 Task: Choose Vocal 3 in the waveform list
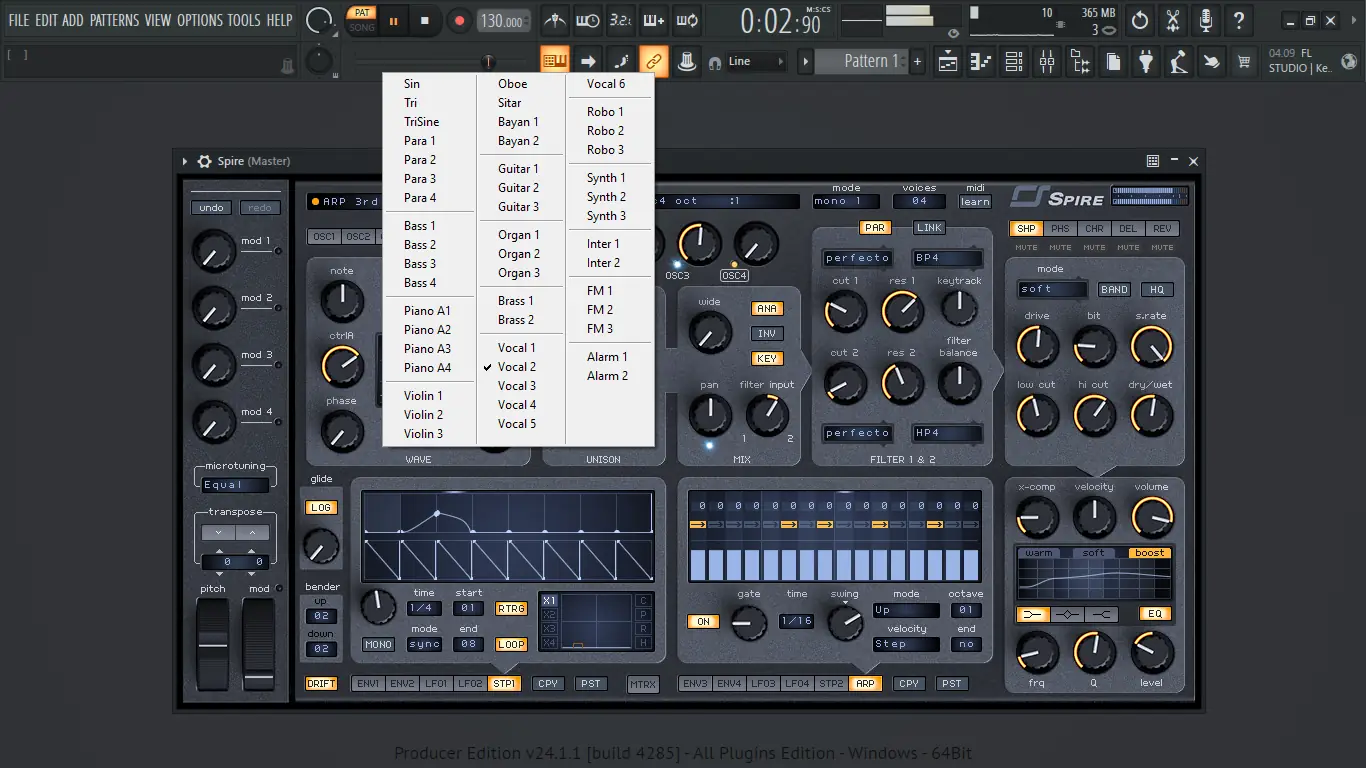click(x=517, y=386)
